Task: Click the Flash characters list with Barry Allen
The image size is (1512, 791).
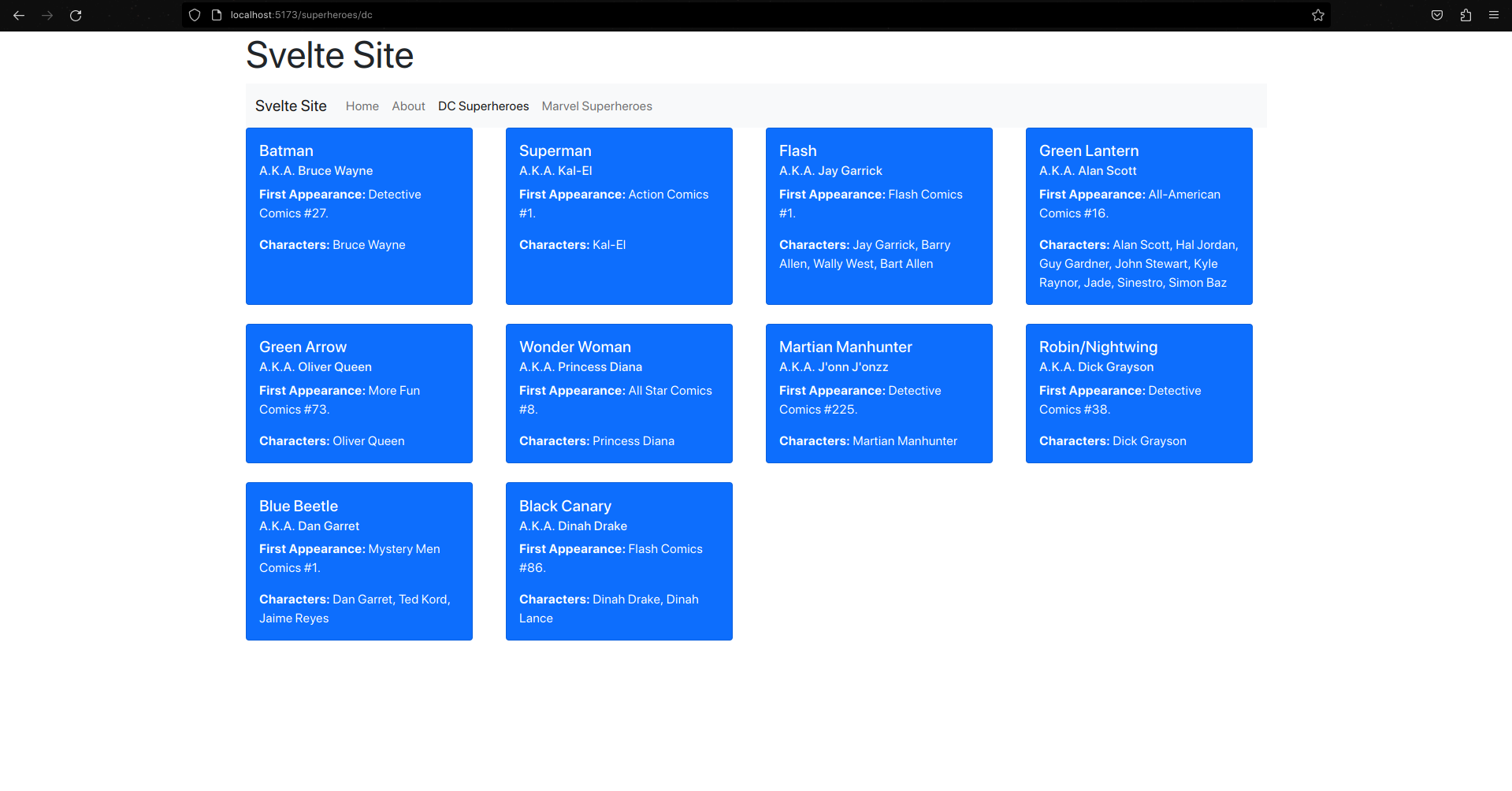Action: point(865,254)
